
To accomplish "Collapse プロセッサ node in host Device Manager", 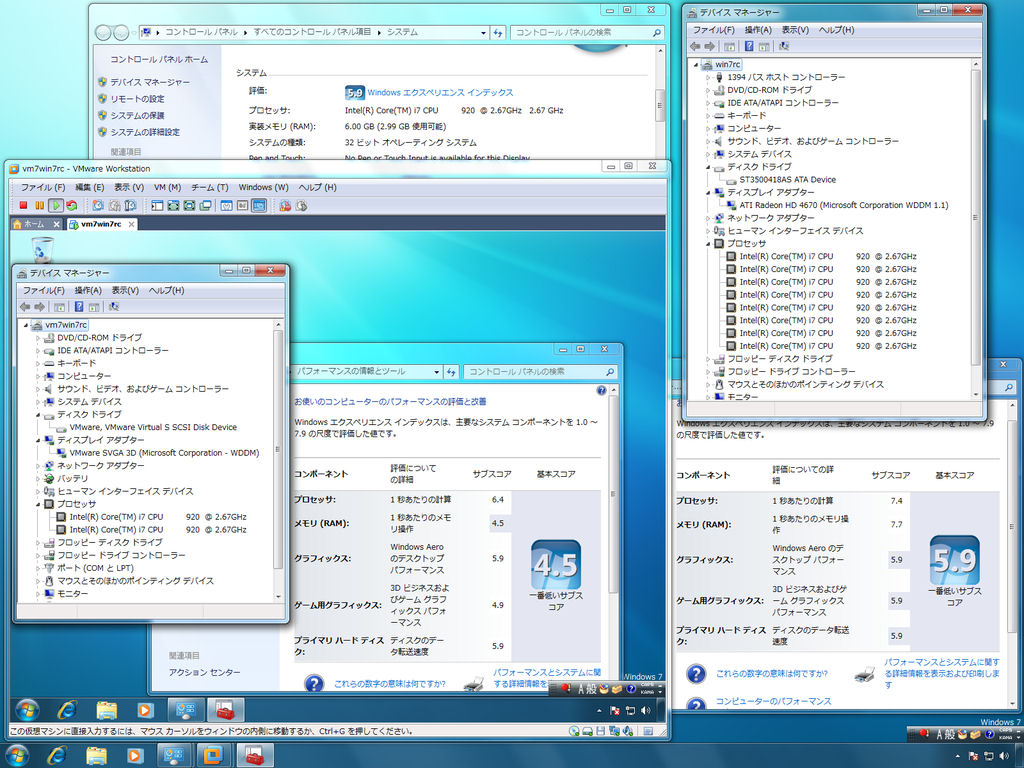I will [708, 244].
